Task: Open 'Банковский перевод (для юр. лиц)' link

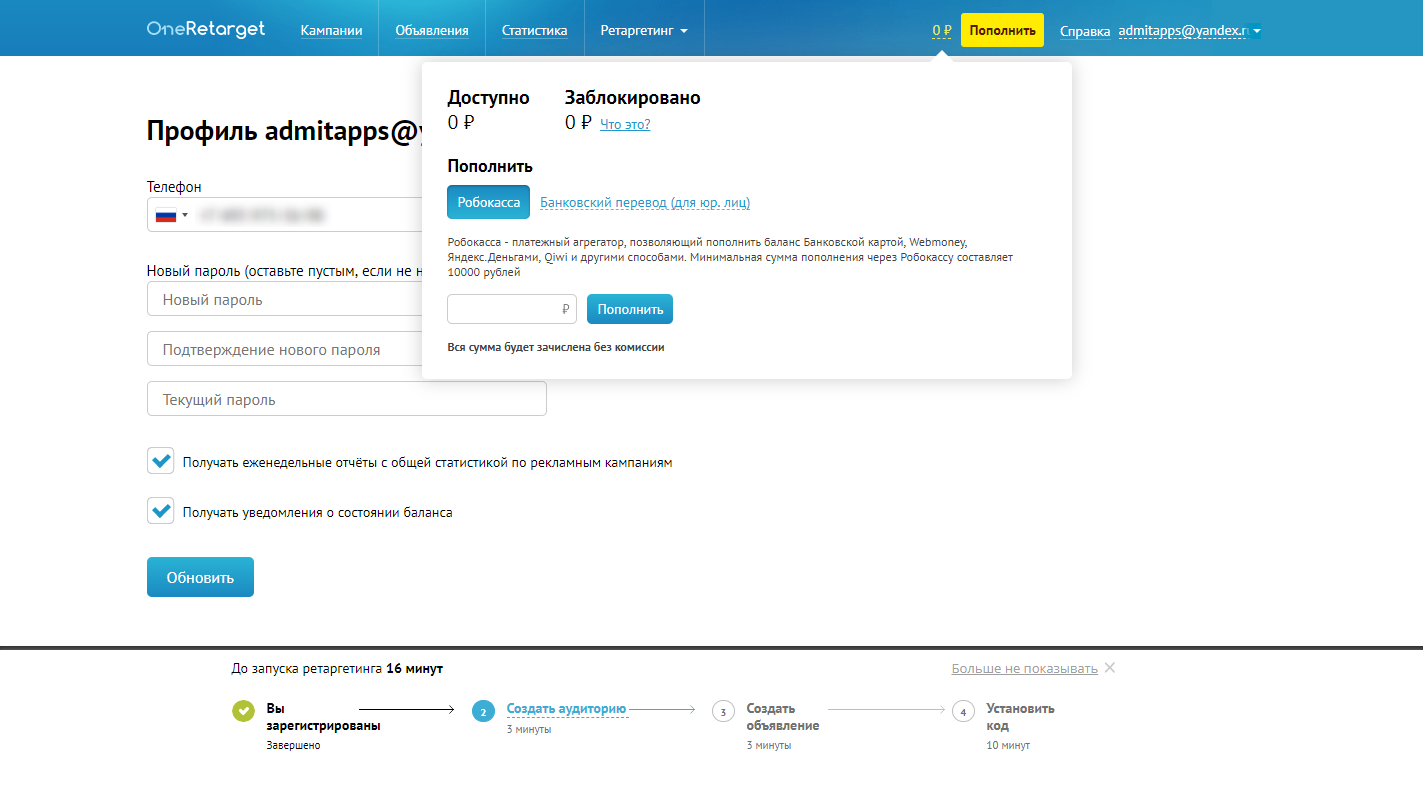Action: click(x=643, y=202)
